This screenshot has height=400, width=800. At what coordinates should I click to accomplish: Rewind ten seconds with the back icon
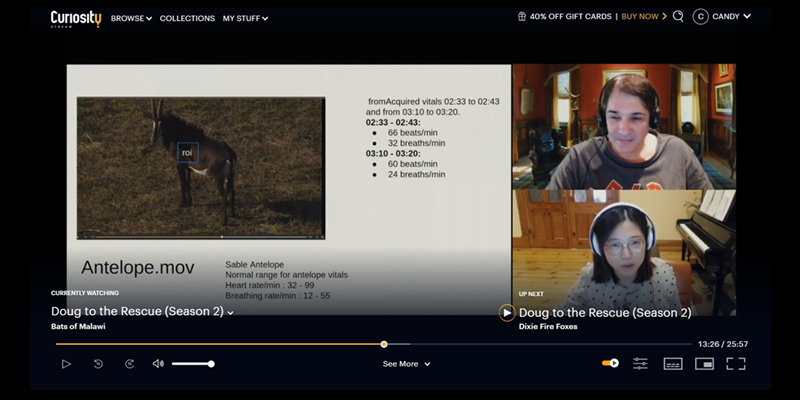98,364
